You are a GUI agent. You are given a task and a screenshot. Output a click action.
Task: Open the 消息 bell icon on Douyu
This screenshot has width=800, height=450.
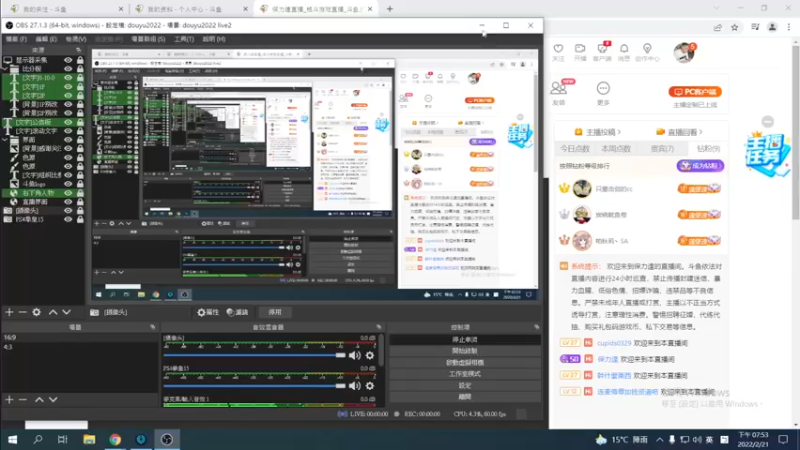(x=624, y=52)
